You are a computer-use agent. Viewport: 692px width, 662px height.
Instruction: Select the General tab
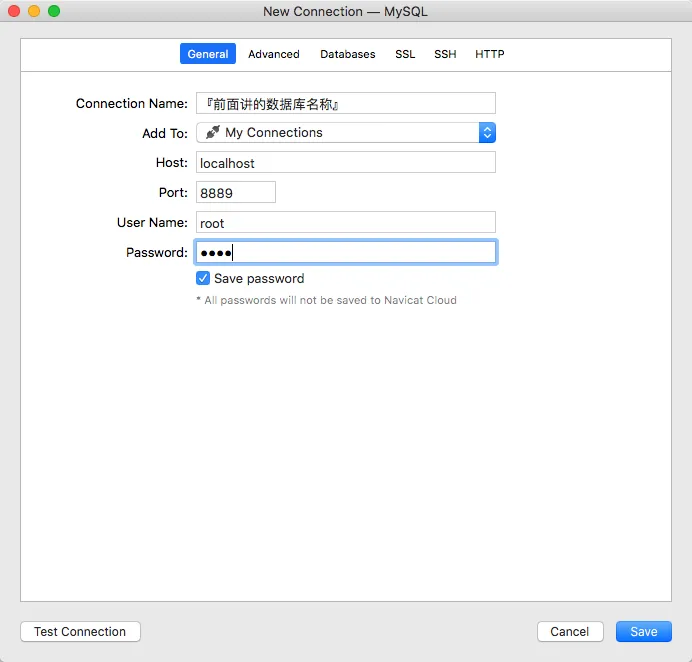tap(208, 54)
